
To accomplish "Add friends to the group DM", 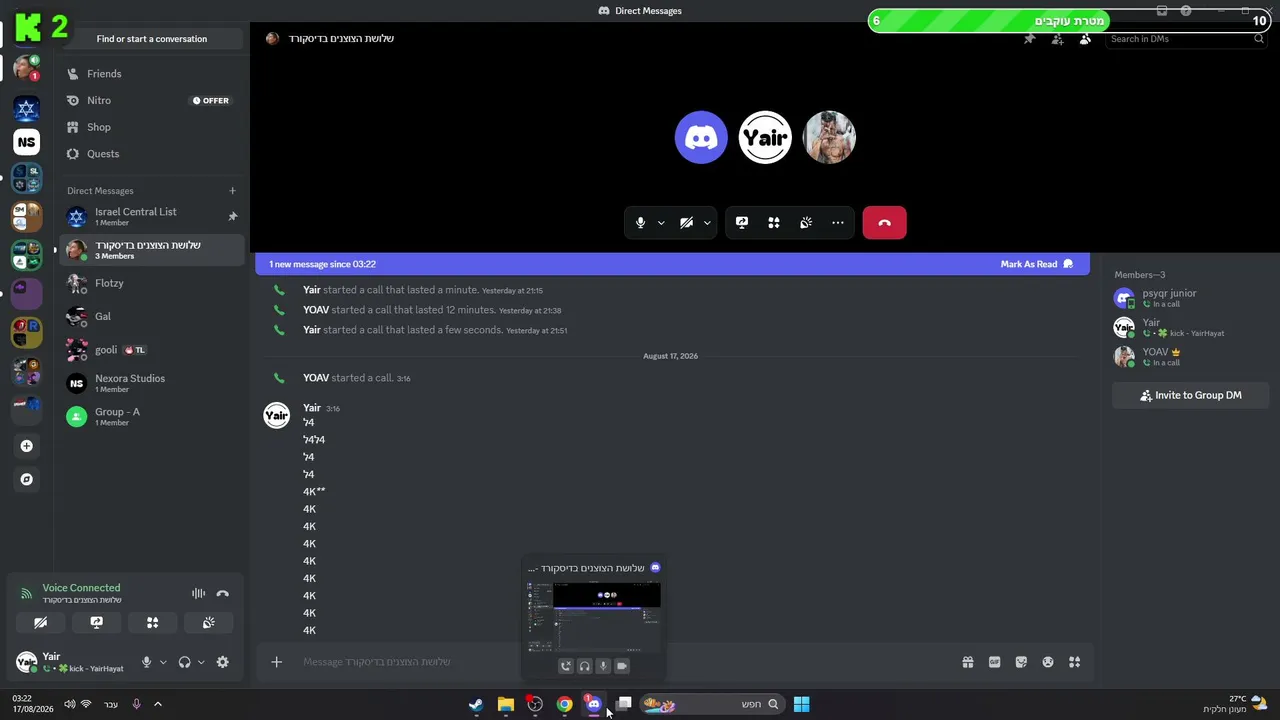I will (1057, 39).
